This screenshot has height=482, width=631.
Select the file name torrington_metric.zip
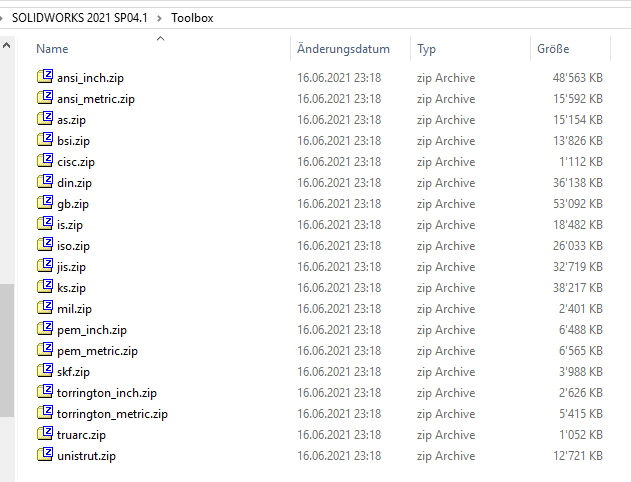coord(112,414)
